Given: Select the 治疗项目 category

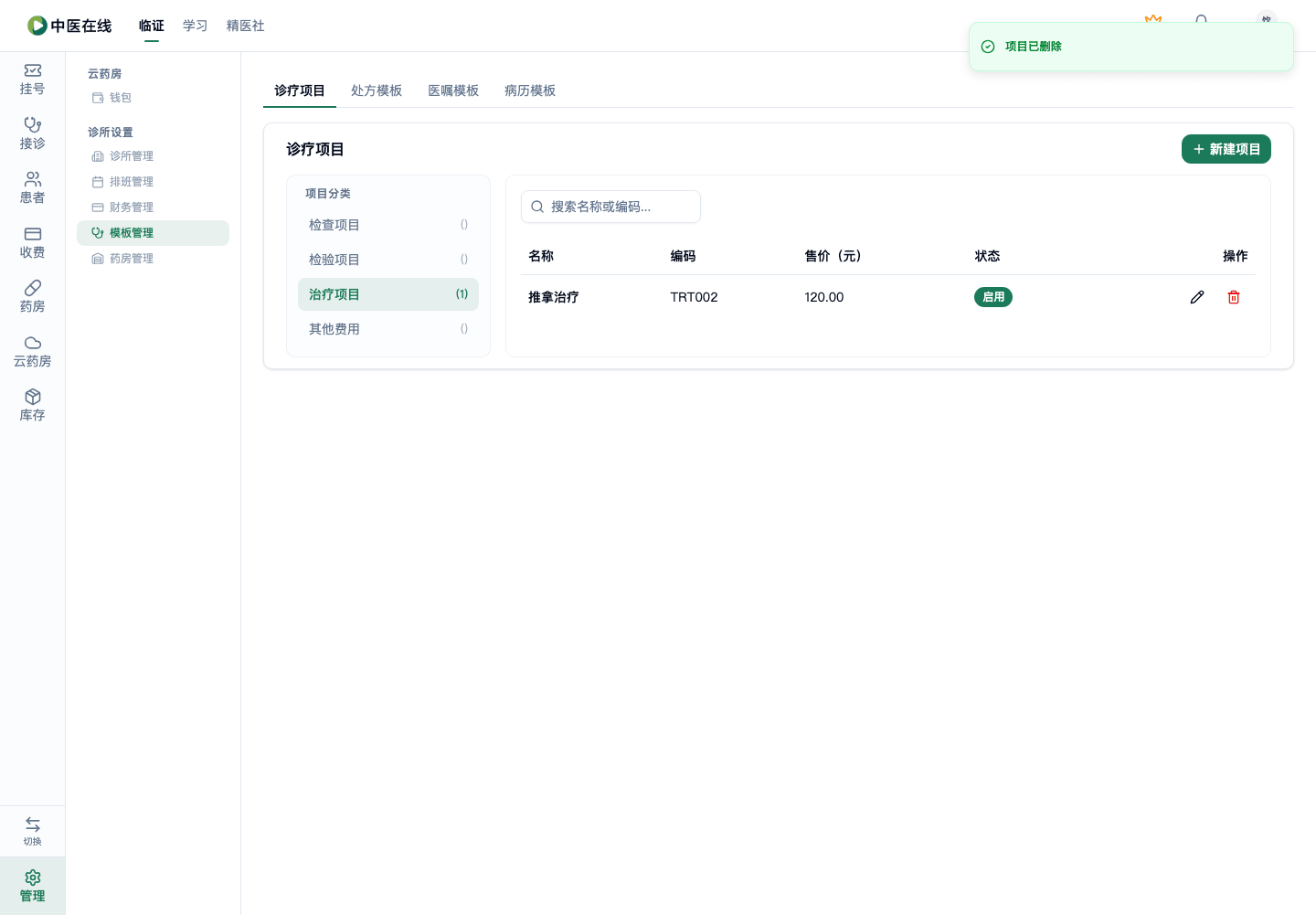Looking at the screenshot, I should pos(388,294).
